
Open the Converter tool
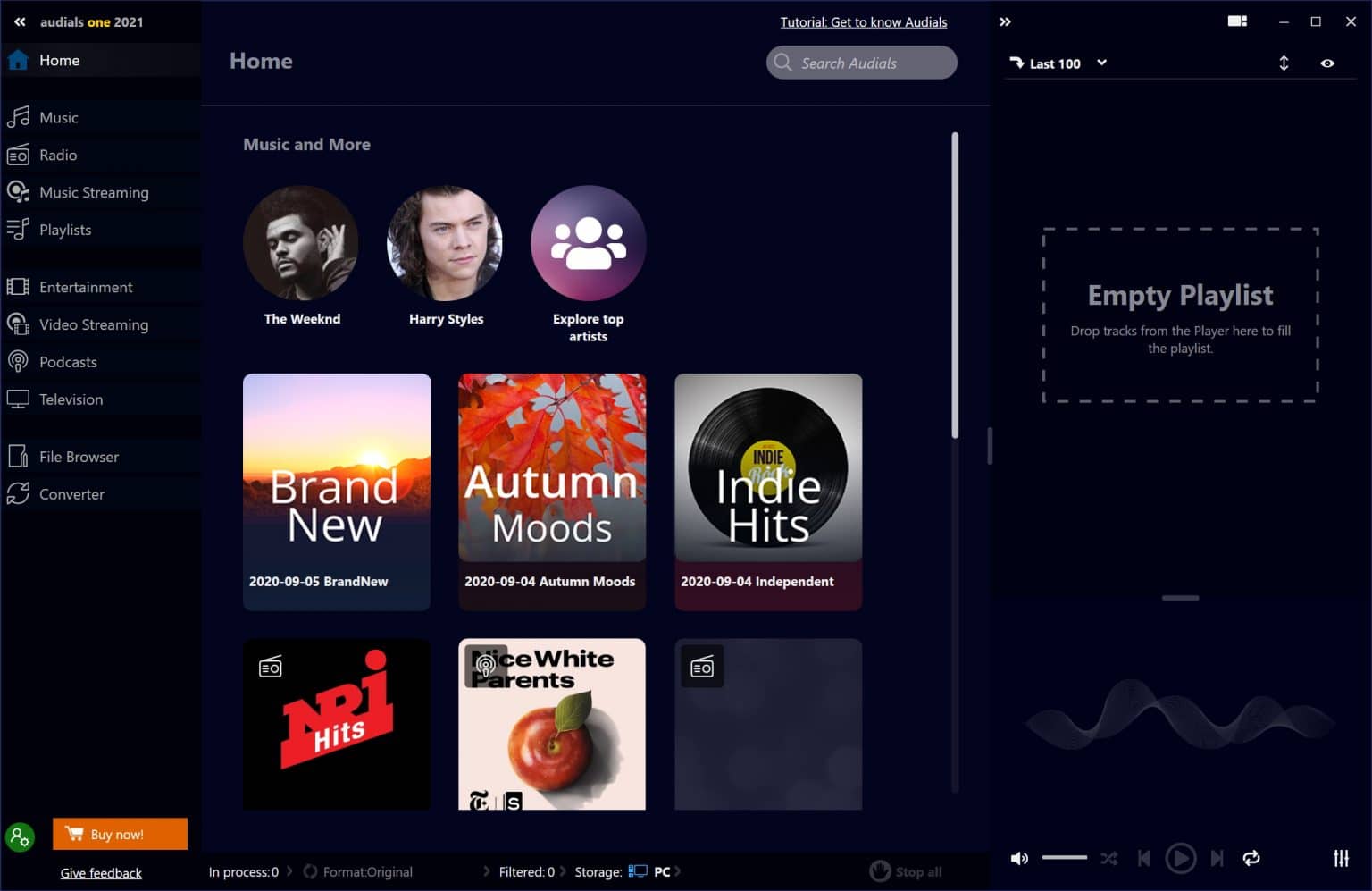(72, 494)
